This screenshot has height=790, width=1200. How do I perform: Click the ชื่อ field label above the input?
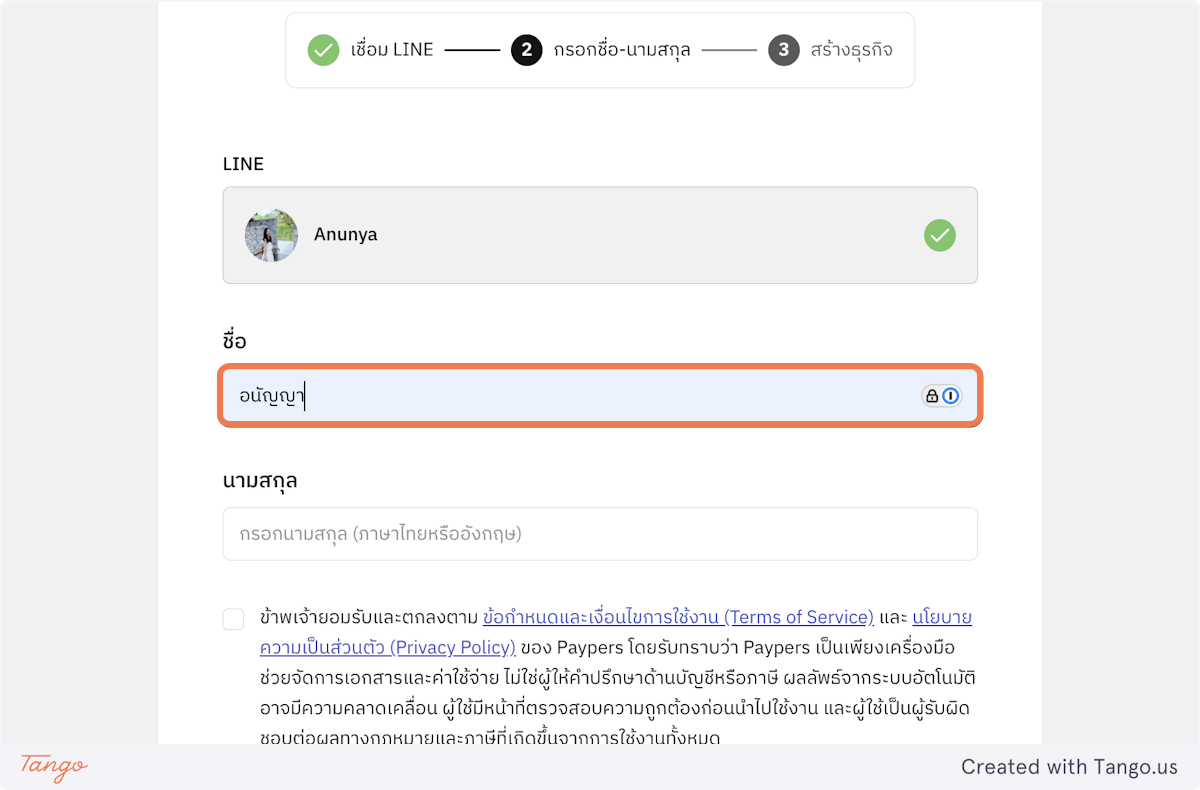tap(234, 339)
